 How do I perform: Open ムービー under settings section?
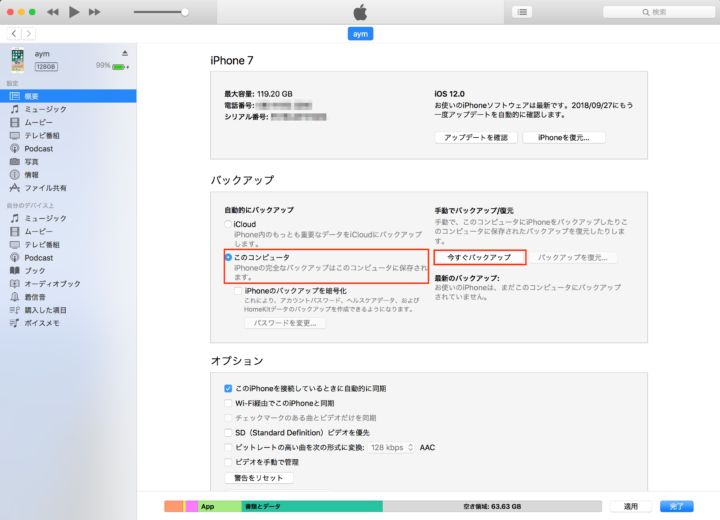coord(68,122)
